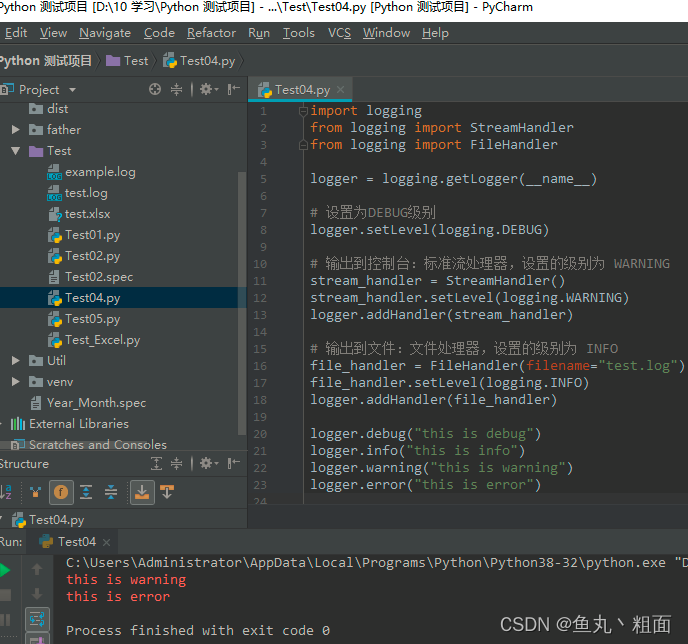
Task: Select External Libraries node
Action: (69, 424)
